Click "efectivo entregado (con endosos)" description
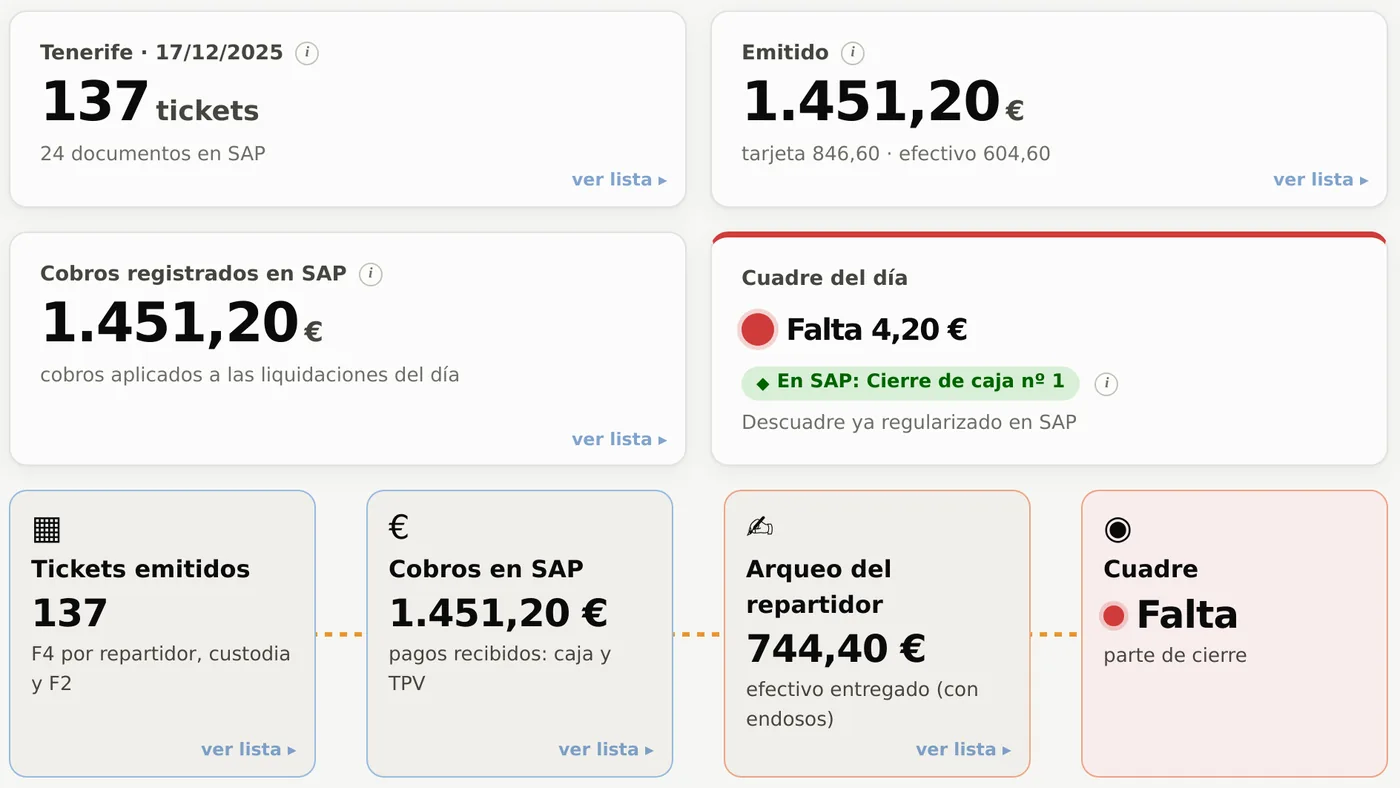Screen dimensions: 1400x788 point(862,704)
